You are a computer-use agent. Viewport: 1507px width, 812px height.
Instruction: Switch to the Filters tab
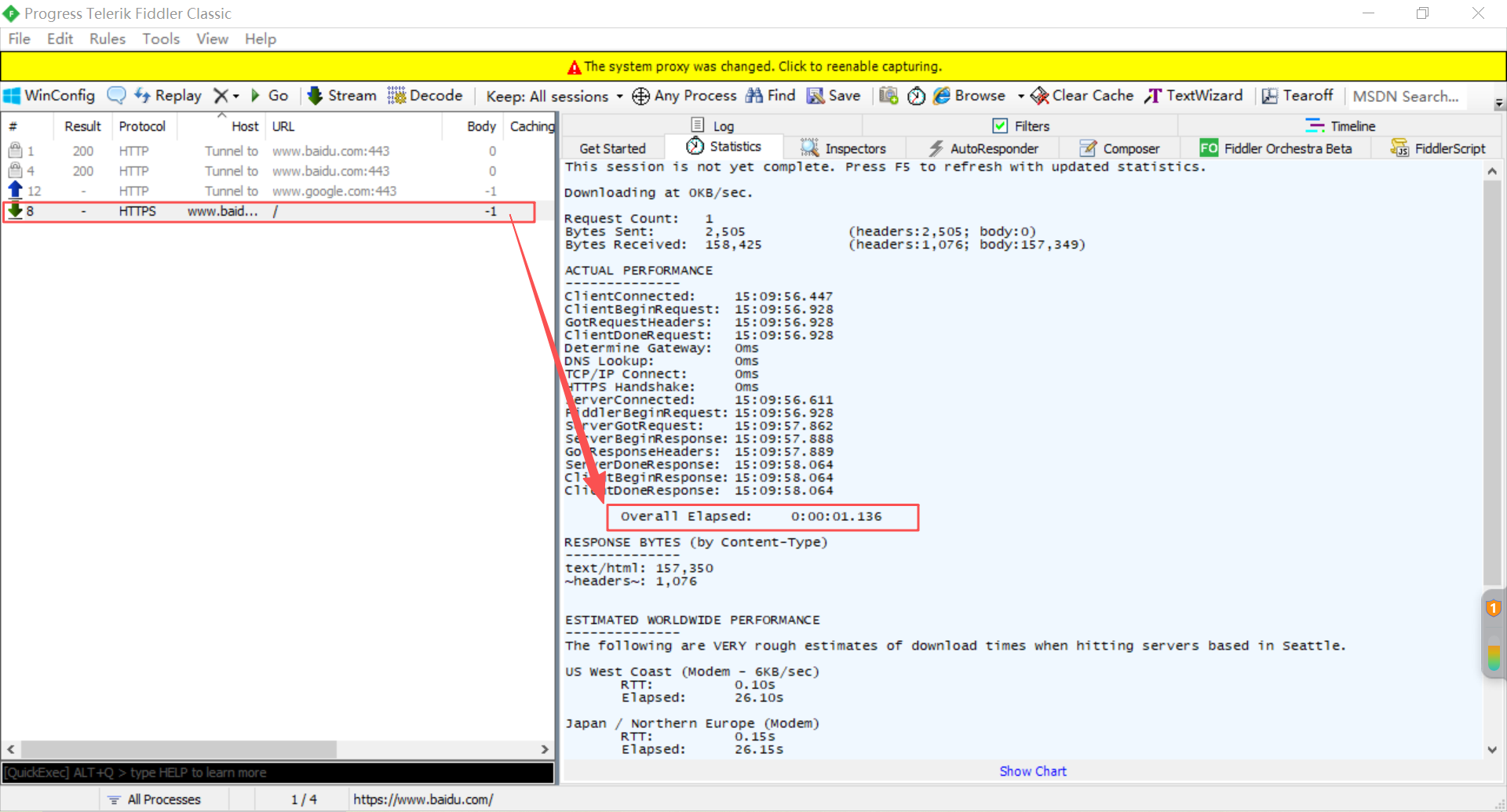[x=1020, y=126]
